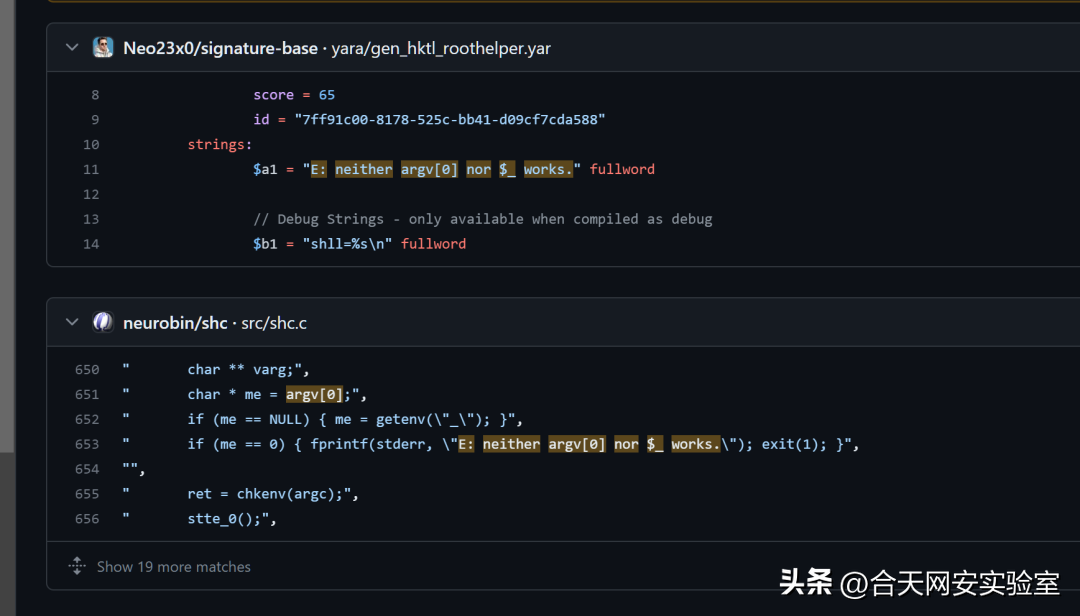Select line number 656 in shc.c

[x=87, y=518]
